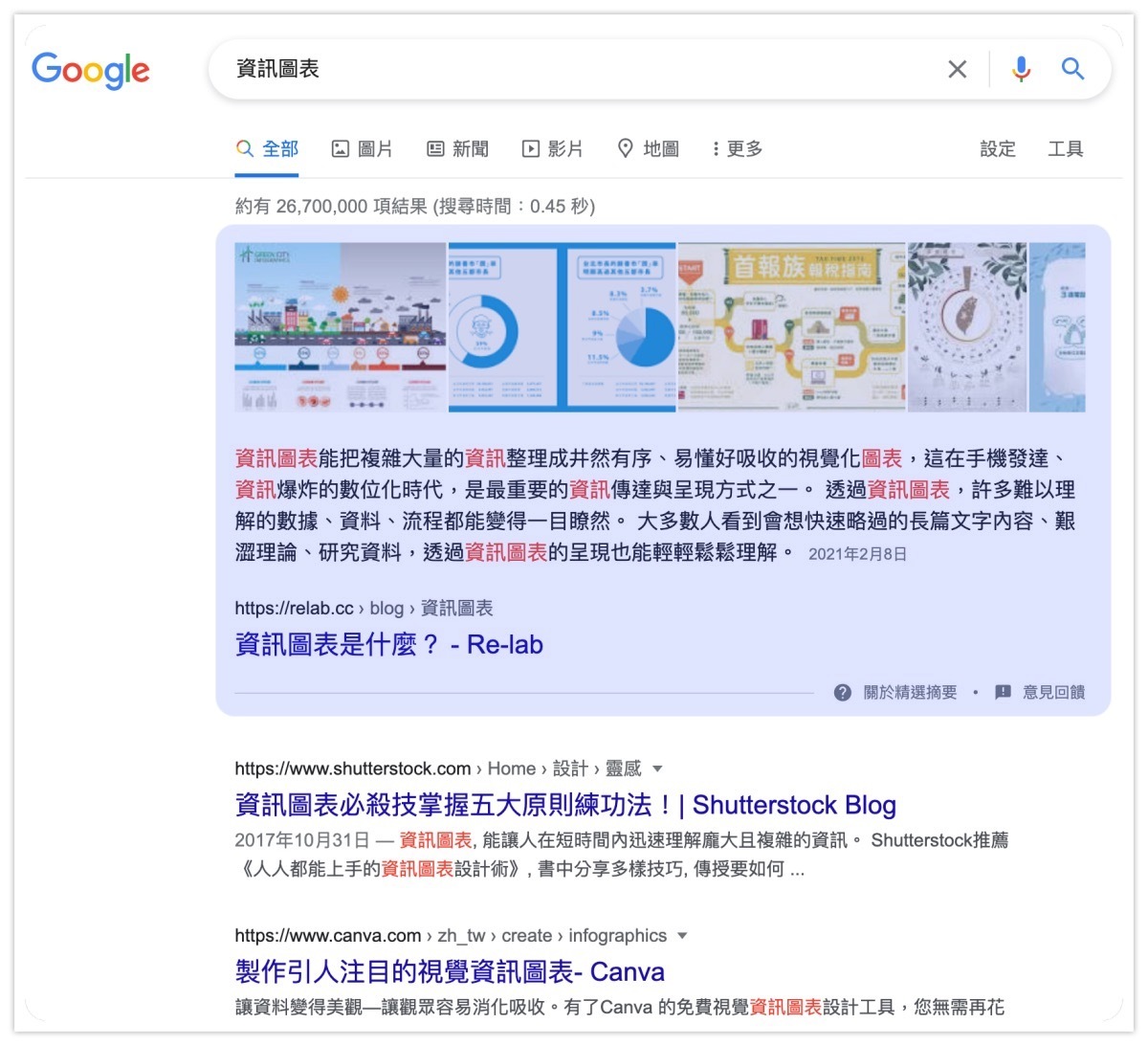
Task: Click the 圖片 tab's picture icon
Action: (x=342, y=148)
